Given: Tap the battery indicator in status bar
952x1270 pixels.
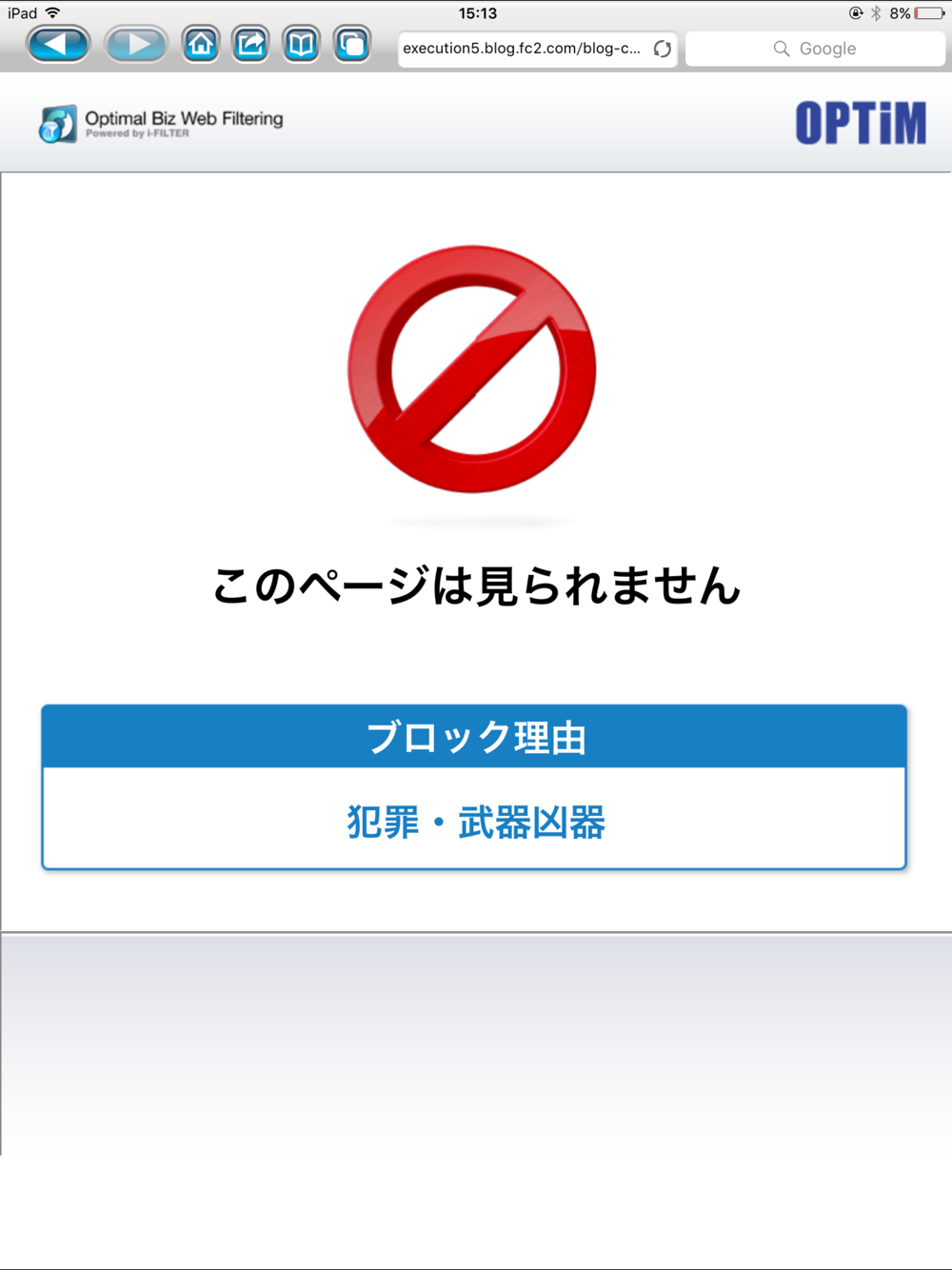Looking at the screenshot, I should [929, 13].
